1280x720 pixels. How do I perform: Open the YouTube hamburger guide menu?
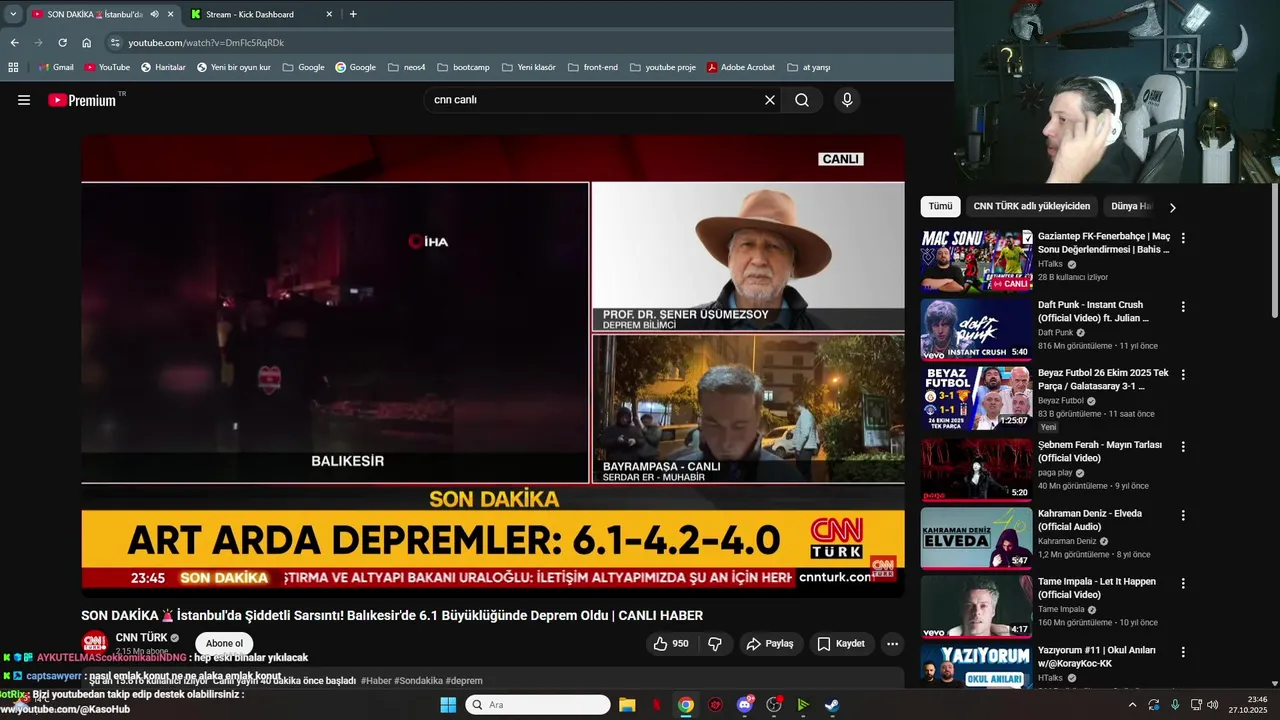[x=24, y=100]
